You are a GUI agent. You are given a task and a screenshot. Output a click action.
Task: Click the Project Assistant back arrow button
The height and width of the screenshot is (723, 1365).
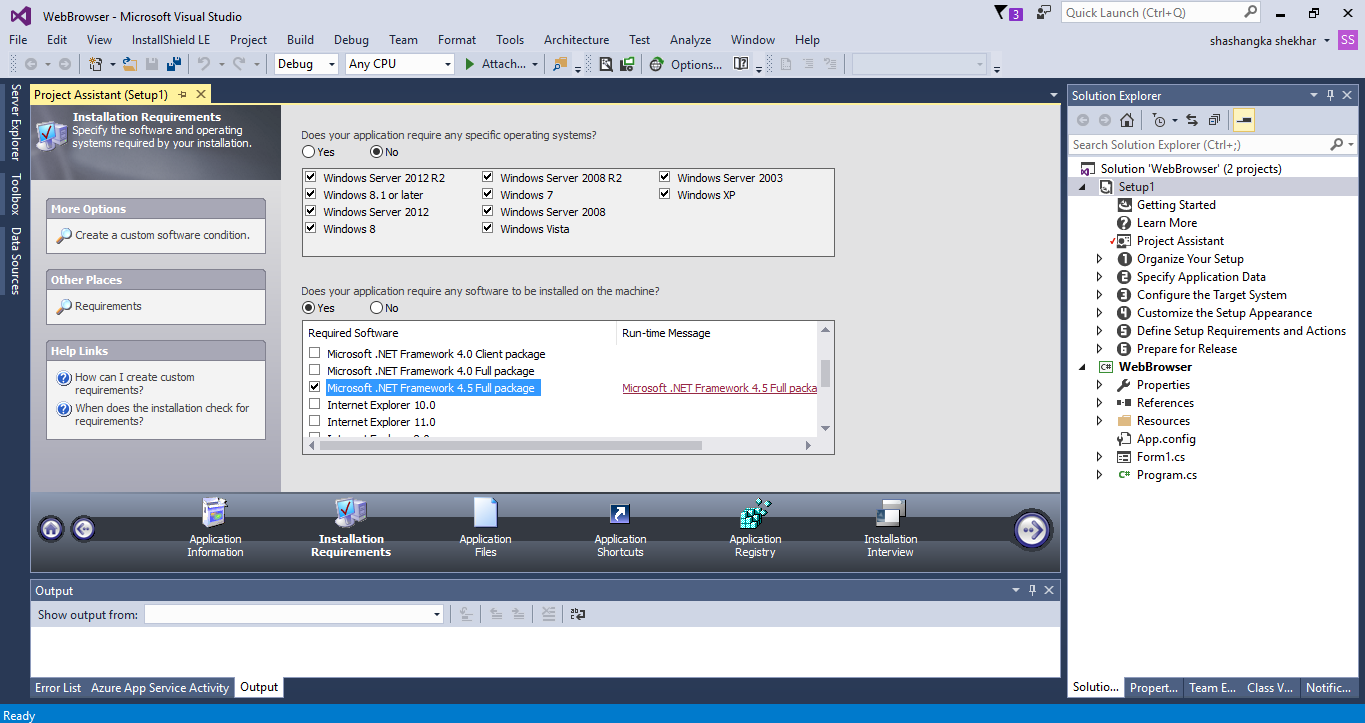(83, 529)
